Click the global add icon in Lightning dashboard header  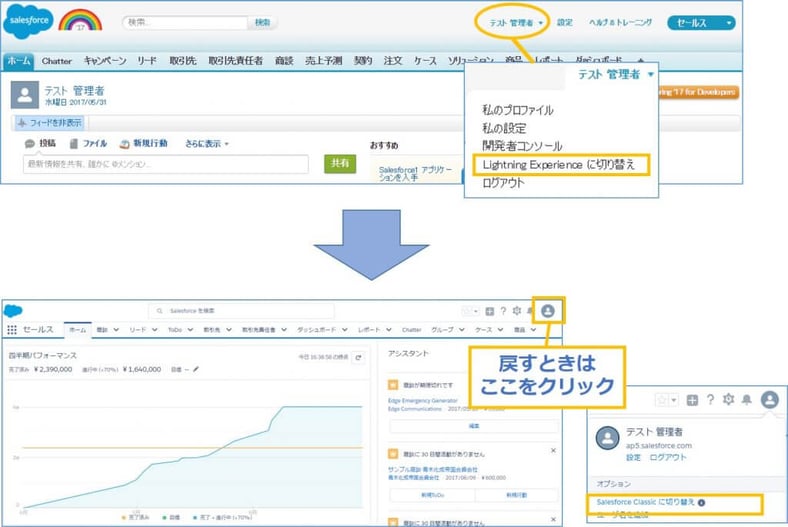(x=489, y=311)
